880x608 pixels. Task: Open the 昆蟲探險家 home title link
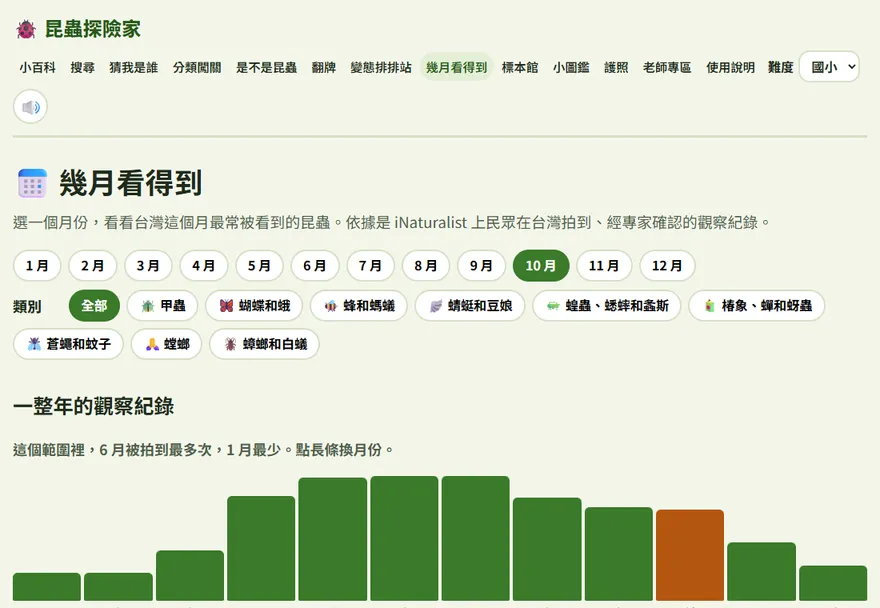pyautogui.click(x=93, y=29)
